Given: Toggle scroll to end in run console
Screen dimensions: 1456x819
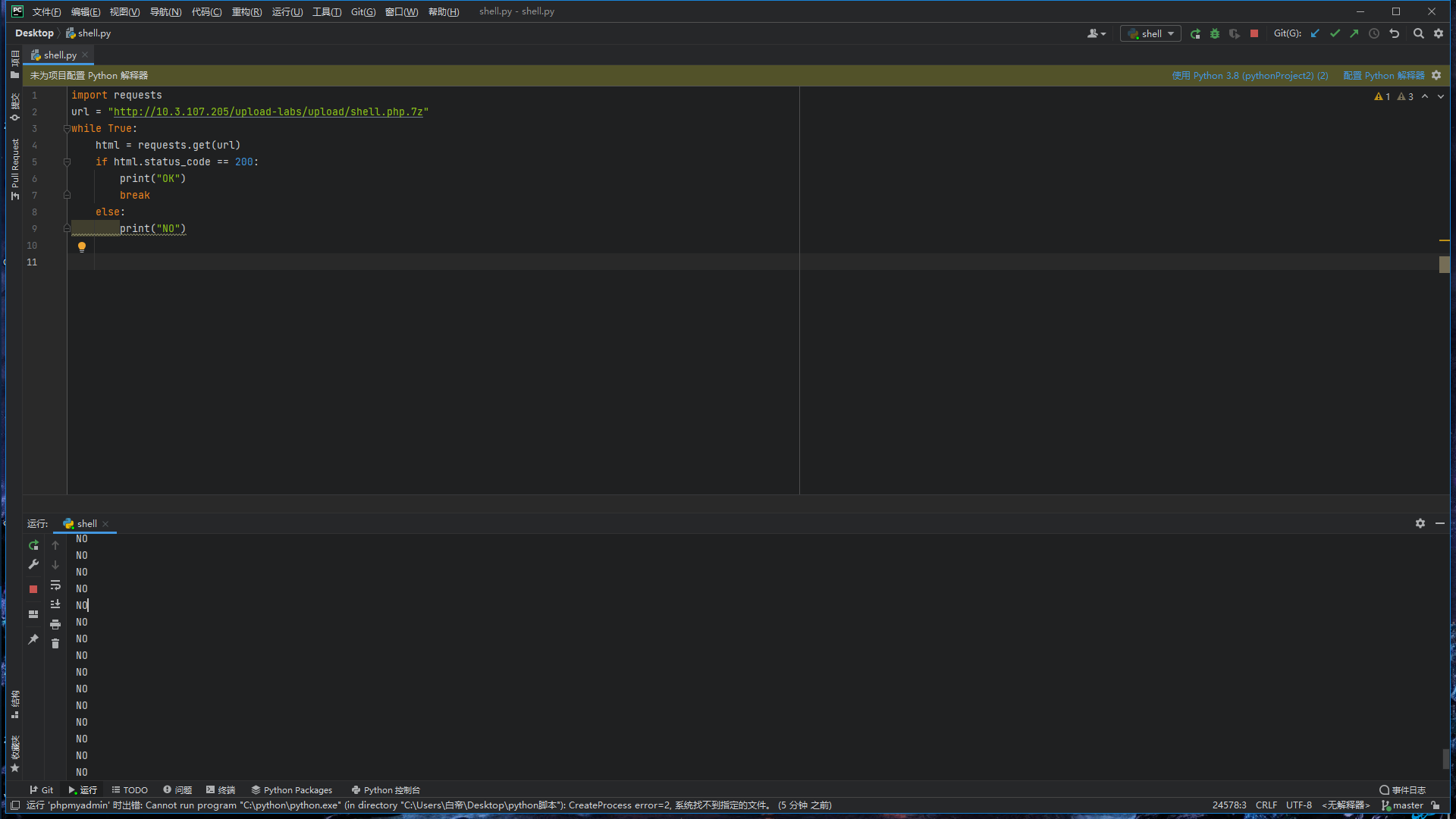Looking at the screenshot, I should pyautogui.click(x=55, y=604).
